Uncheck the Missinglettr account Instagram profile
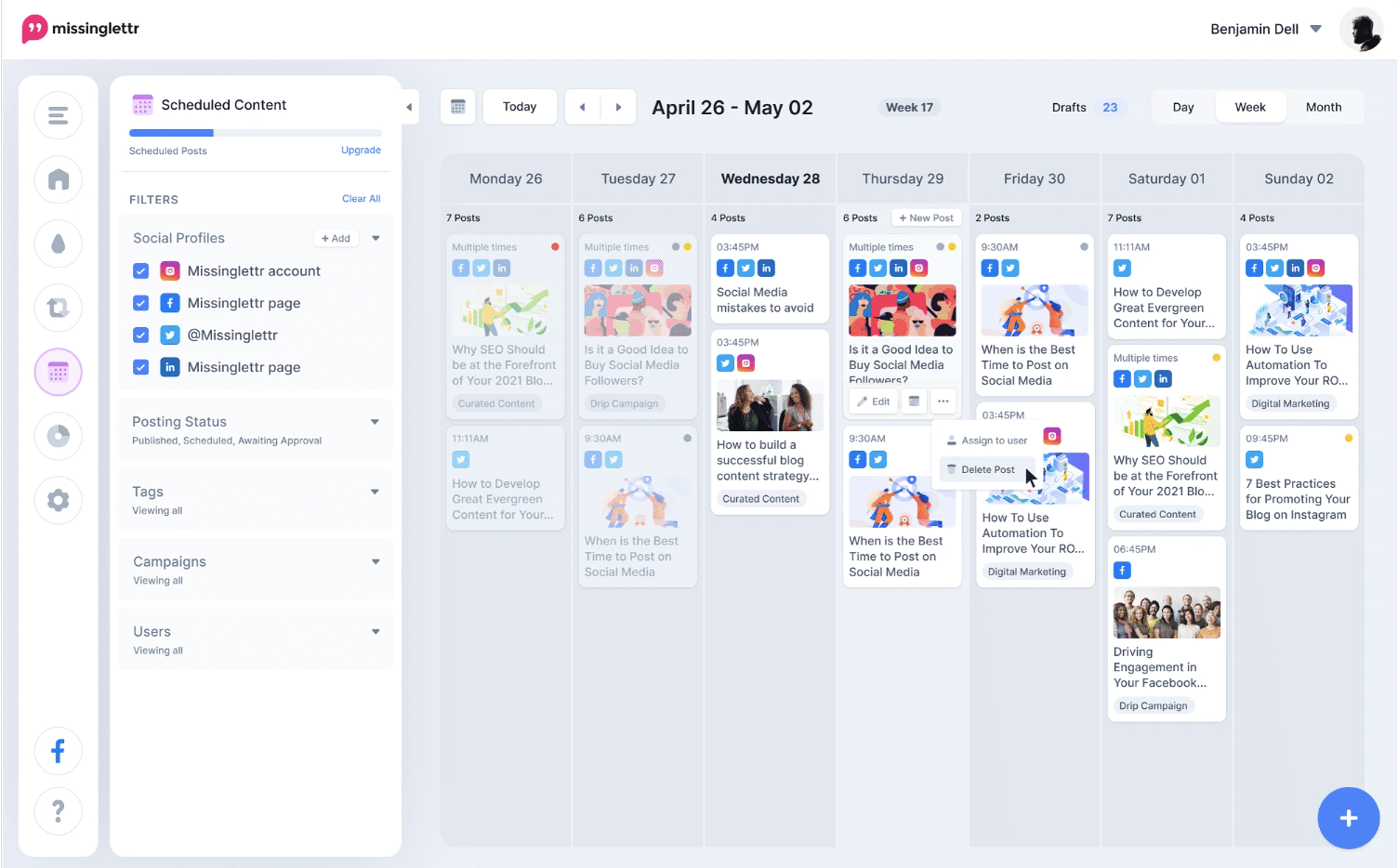Viewport: 1398px width, 868px height. tap(141, 271)
